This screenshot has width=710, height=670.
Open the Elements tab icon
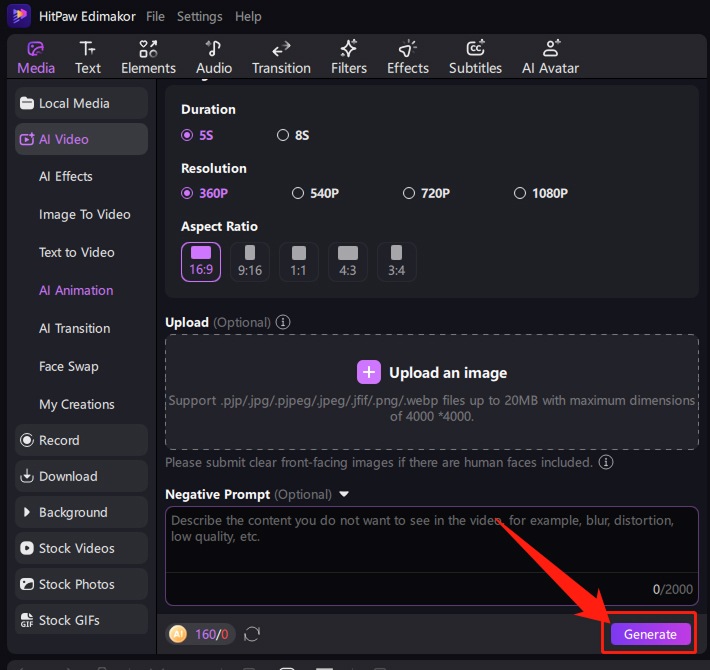coord(148,49)
